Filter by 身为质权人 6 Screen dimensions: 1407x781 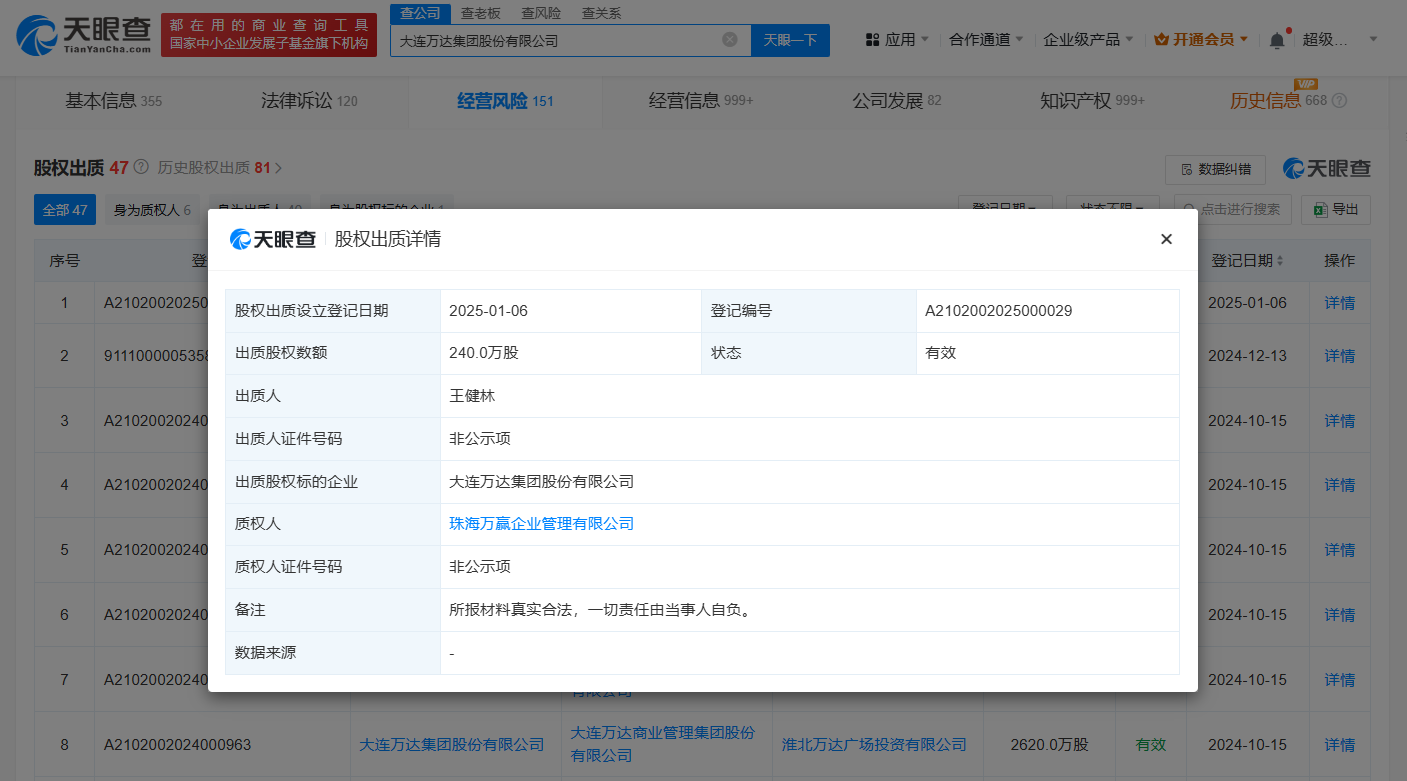(152, 210)
